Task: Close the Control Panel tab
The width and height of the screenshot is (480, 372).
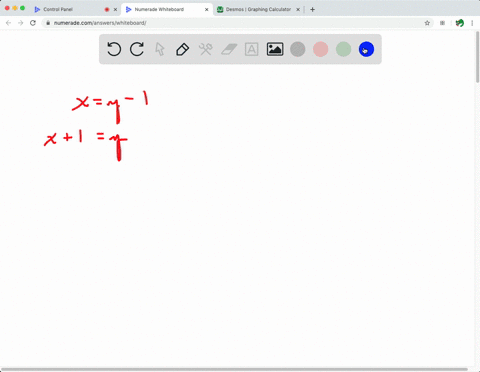Action: (x=115, y=10)
